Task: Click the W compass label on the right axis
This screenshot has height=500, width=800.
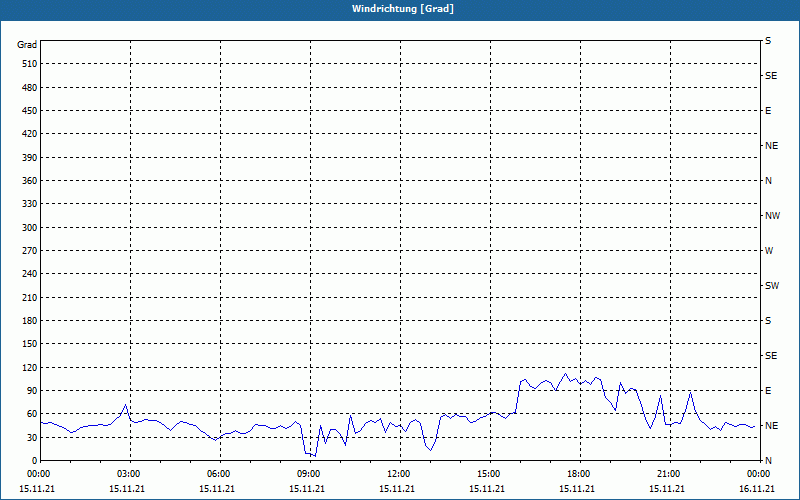Action: coord(769,251)
